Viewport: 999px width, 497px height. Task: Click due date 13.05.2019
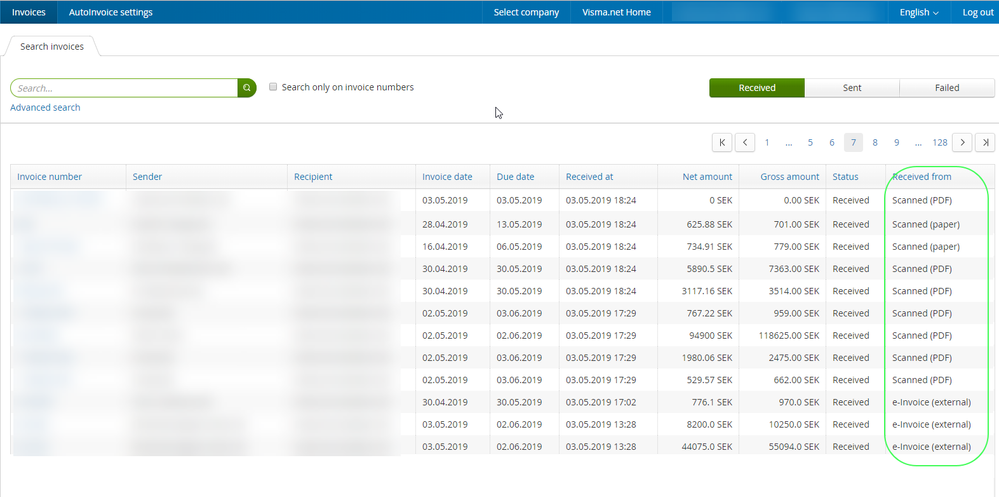[519, 224]
